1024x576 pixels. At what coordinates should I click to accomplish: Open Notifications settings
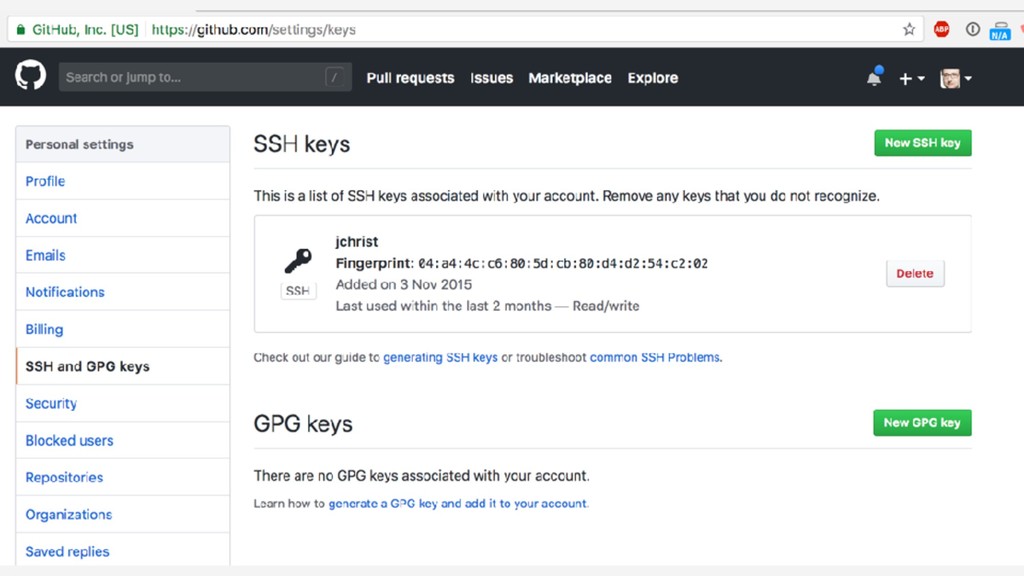pyautogui.click(x=123, y=292)
